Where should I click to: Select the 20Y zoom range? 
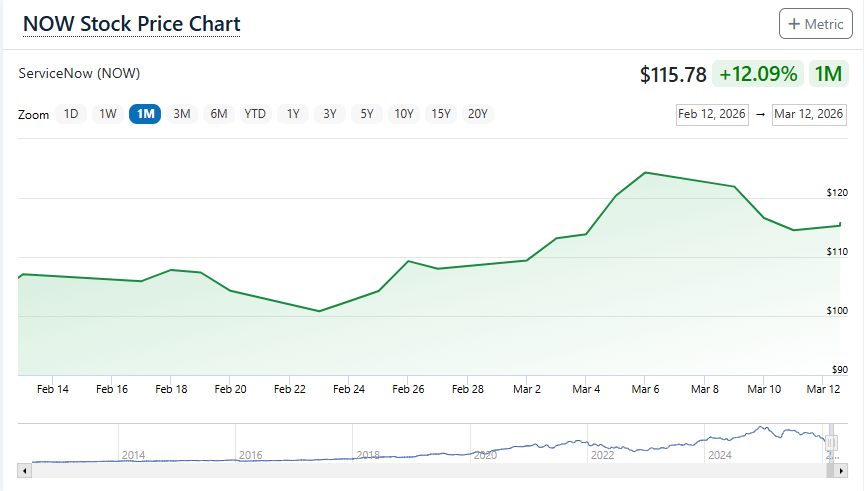click(x=478, y=114)
